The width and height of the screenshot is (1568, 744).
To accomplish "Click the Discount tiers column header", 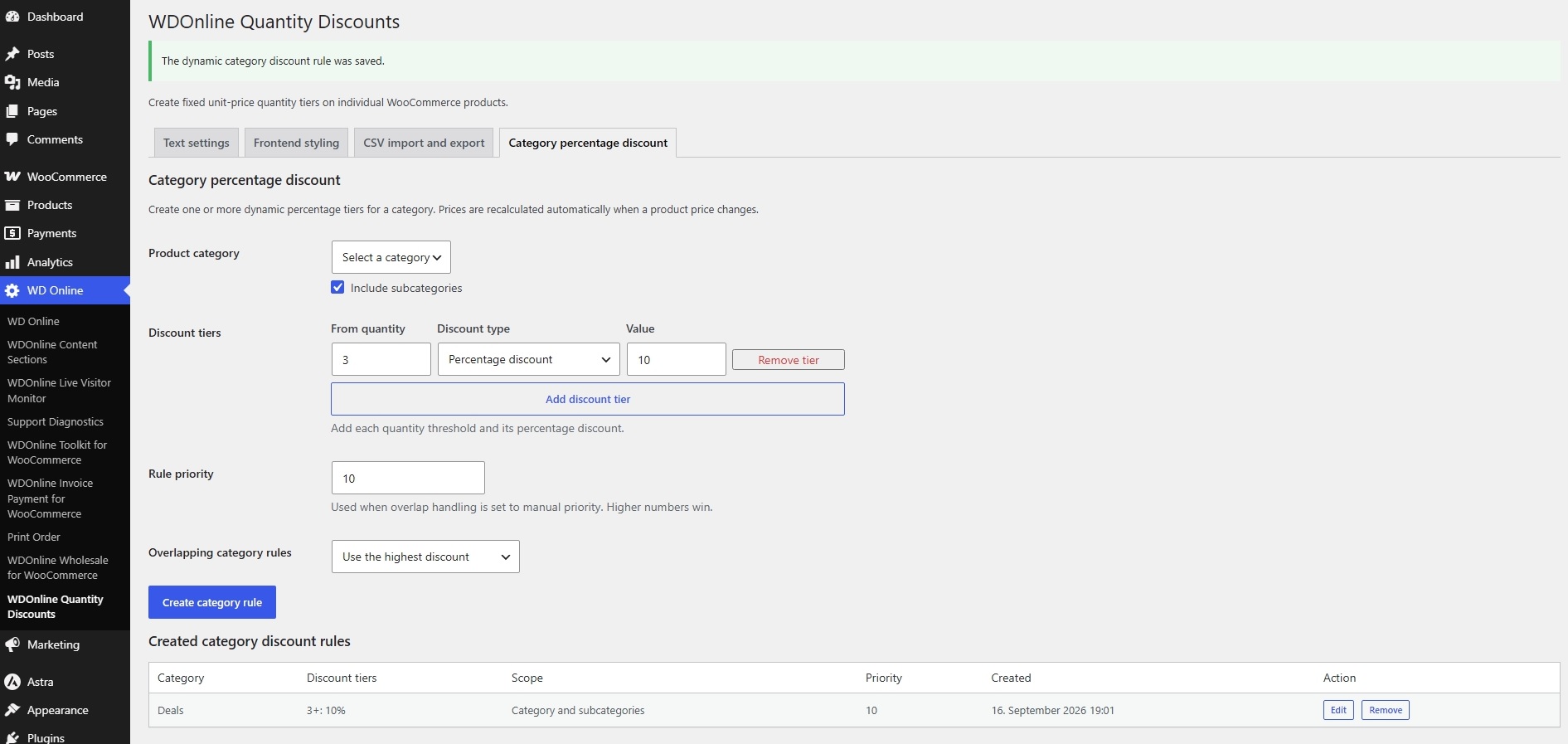I will pos(342,678).
